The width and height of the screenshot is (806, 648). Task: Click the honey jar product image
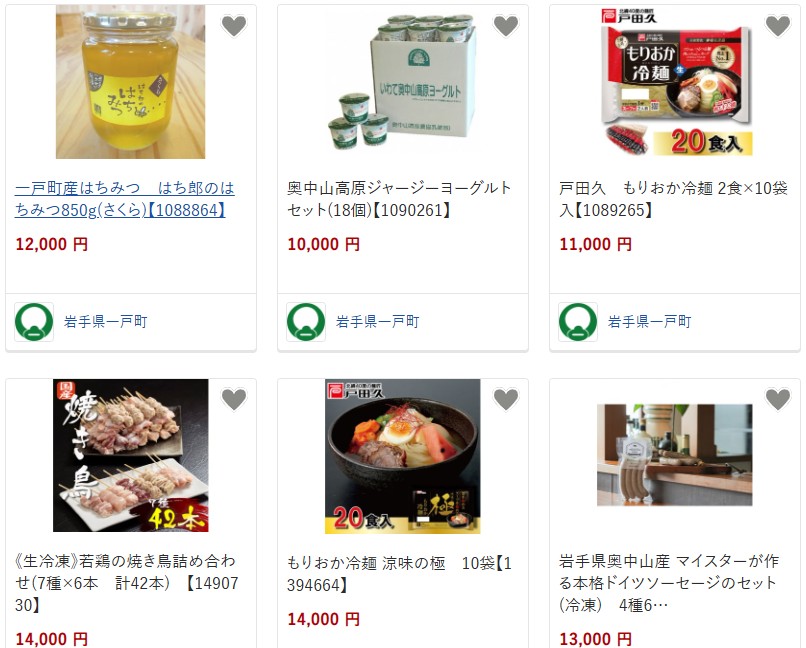131,82
